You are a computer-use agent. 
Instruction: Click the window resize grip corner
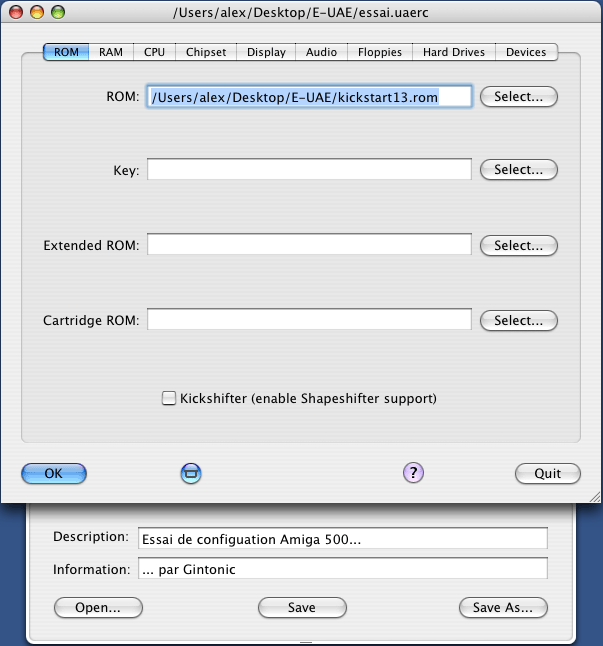(x=595, y=497)
